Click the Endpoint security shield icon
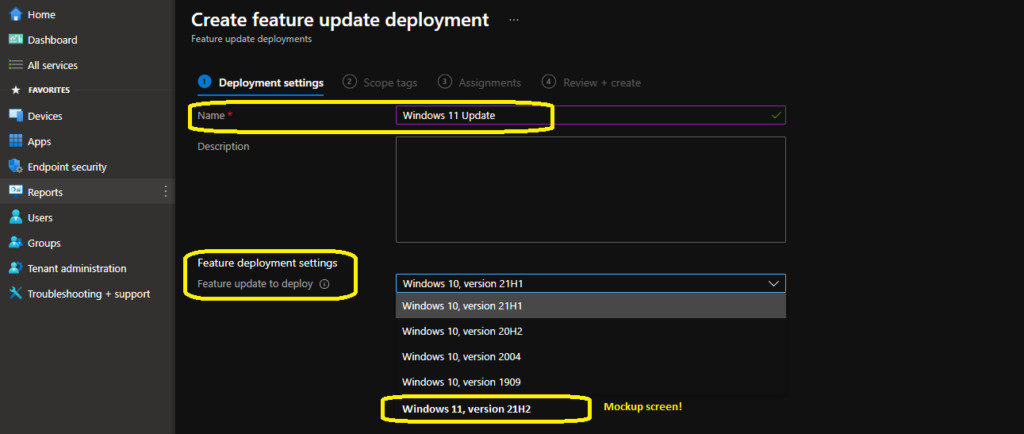Image resolution: width=1024 pixels, height=434 pixels. pos(16,166)
